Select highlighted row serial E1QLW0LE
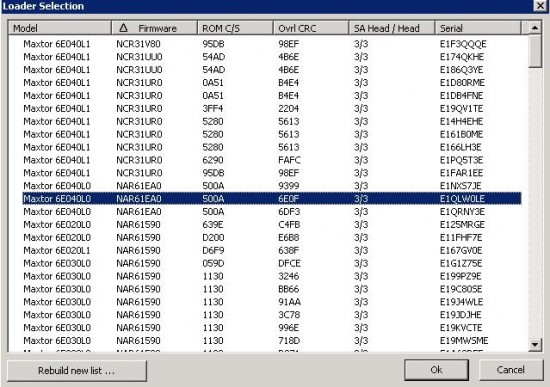This screenshot has height=387, width=550. (x=272, y=199)
